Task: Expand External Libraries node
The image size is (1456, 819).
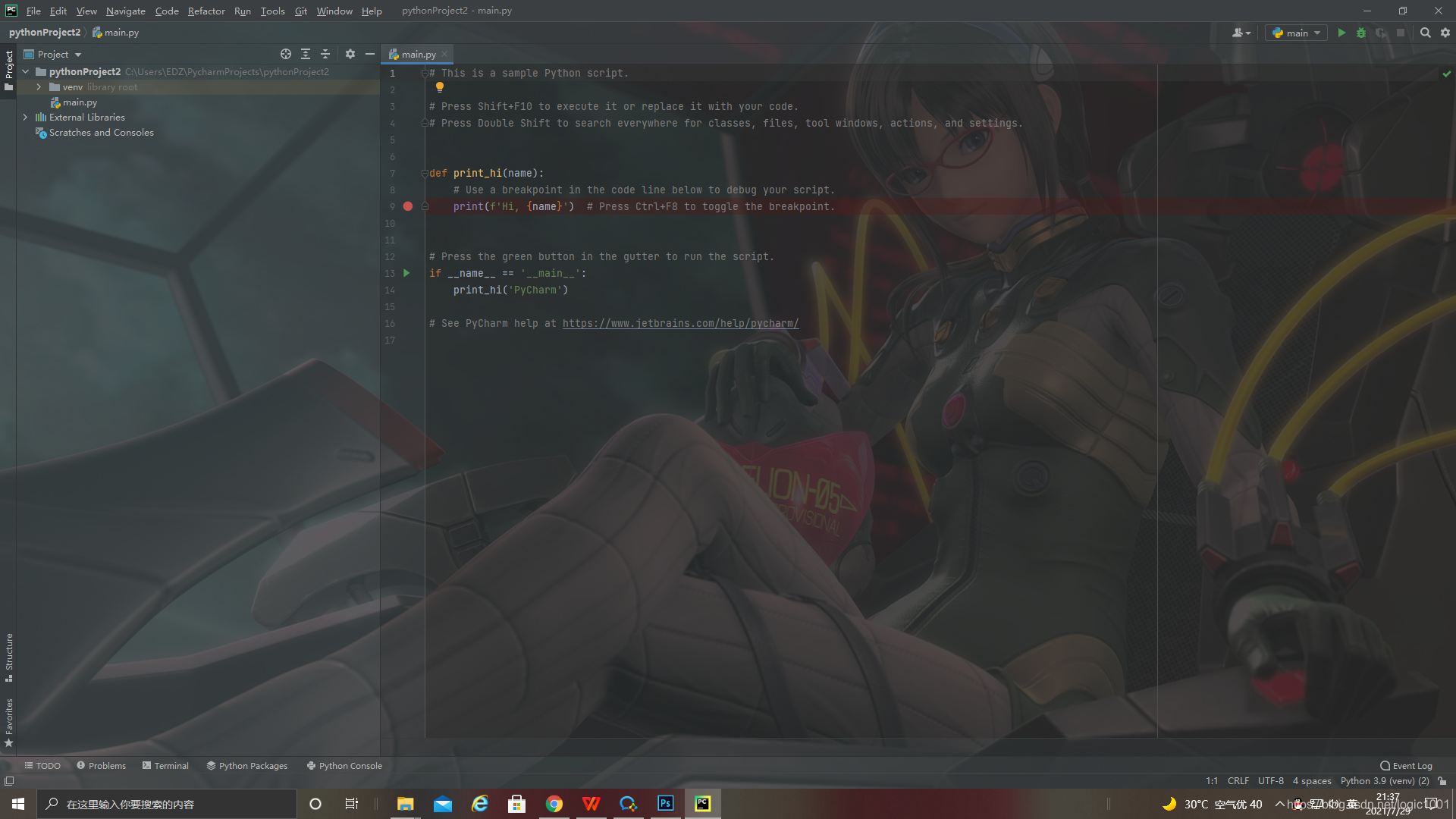Action: point(25,117)
